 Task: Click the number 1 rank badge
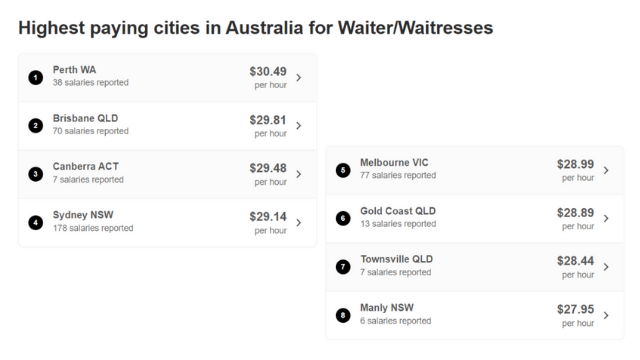(x=36, y=77)
